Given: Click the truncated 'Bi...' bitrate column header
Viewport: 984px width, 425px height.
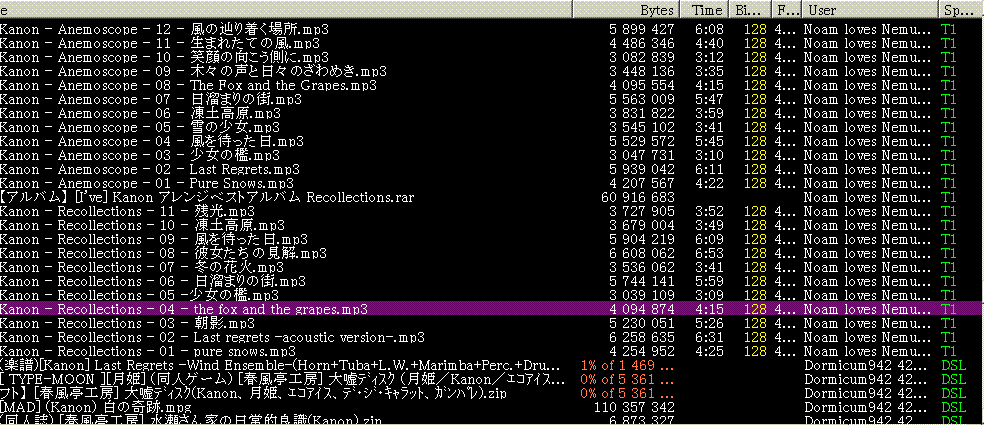Looking at the screenshot, I should click(x=750, y=10).
